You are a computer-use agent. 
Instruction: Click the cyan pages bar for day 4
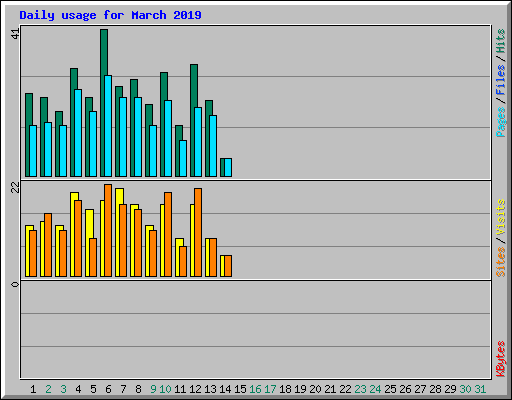78,133
